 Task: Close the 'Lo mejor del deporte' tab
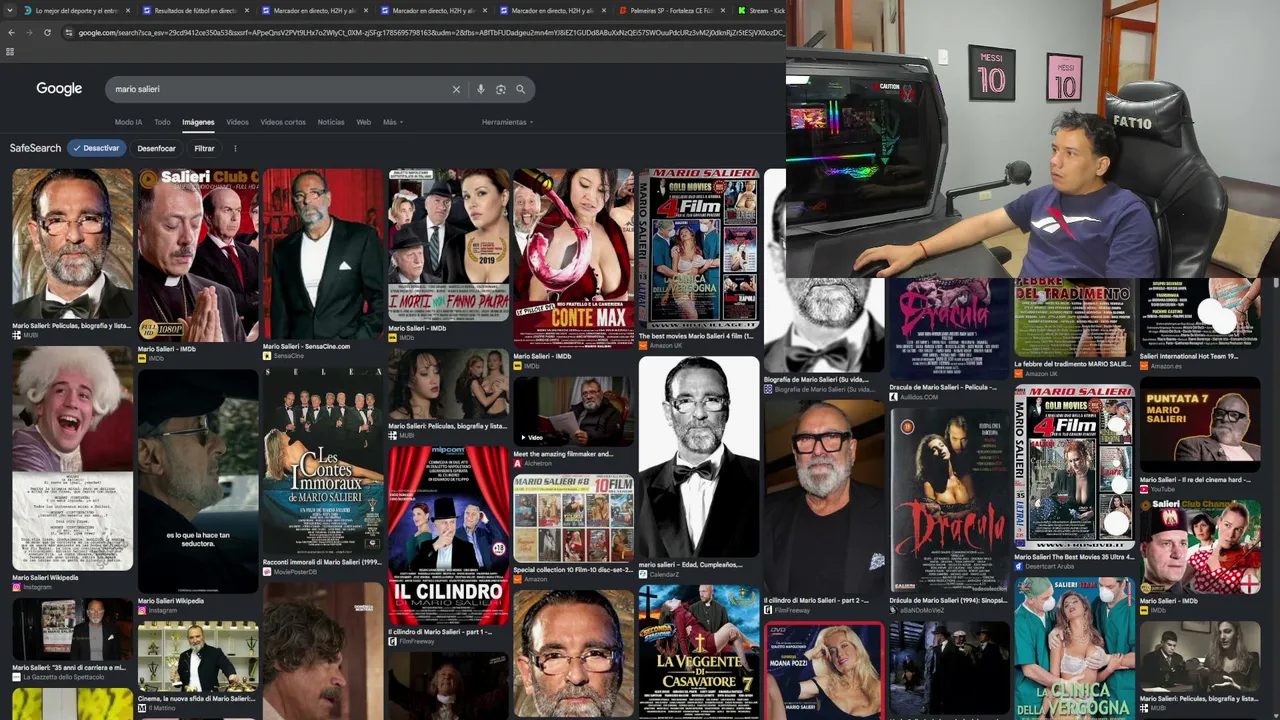[127, 10]
